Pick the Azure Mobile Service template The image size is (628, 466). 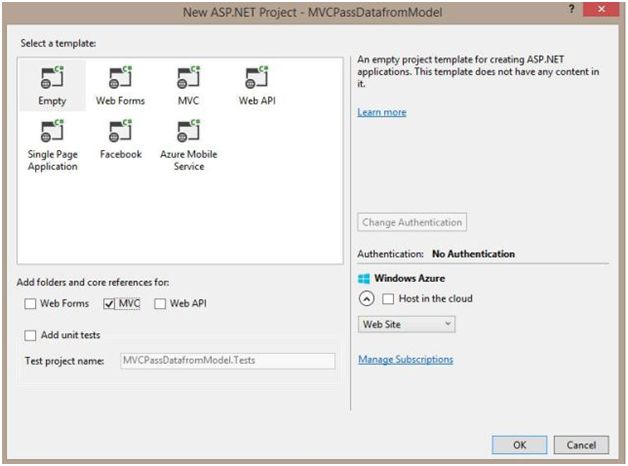coord(189,131)
